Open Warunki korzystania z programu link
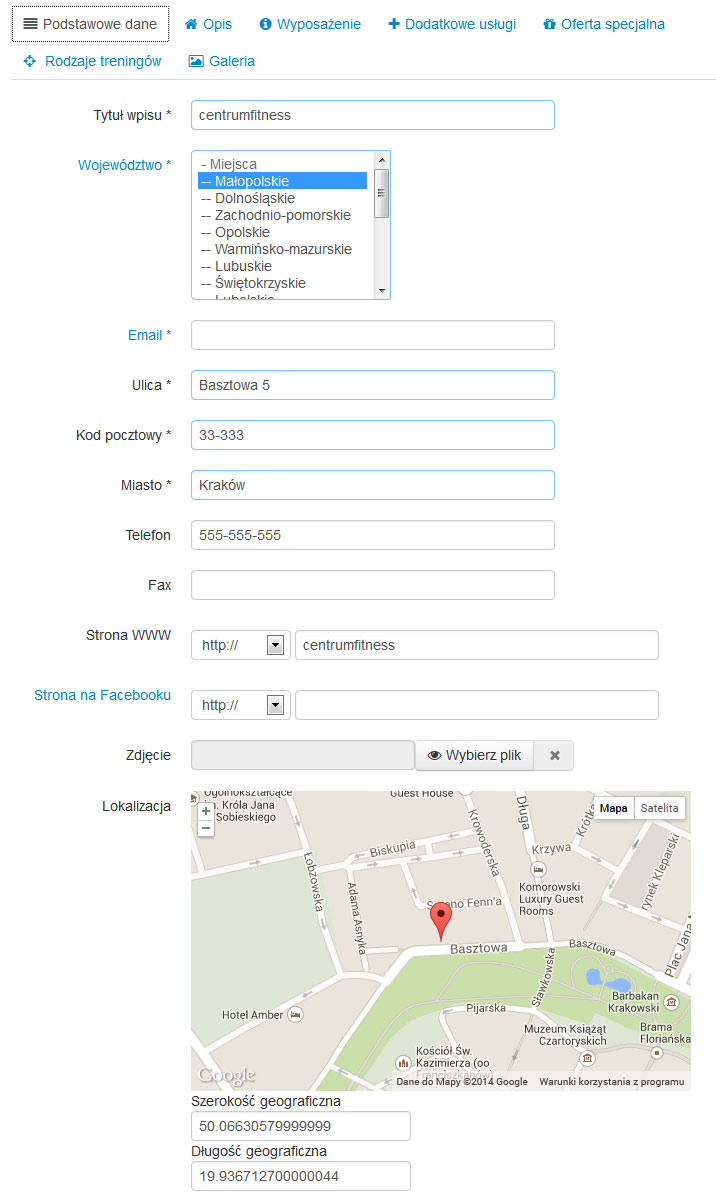This screenshot has width=716, height=1198. click(611, 1082)
